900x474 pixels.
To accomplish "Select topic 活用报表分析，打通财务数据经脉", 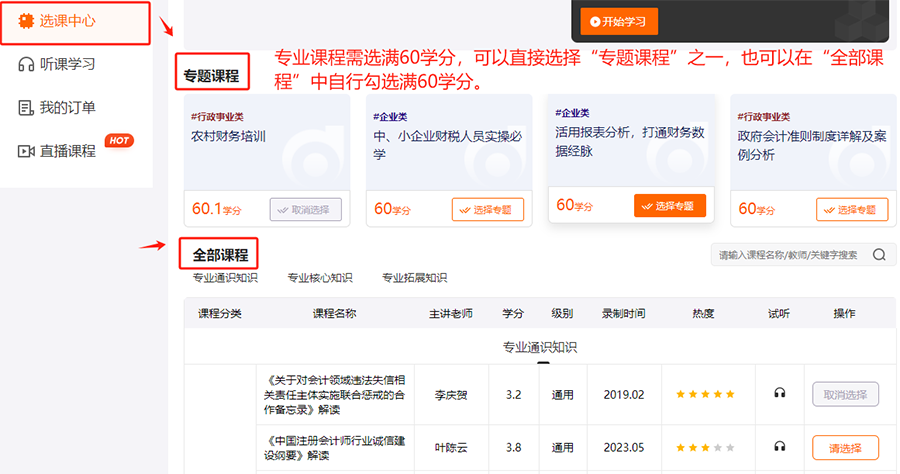I will point(669,206).
